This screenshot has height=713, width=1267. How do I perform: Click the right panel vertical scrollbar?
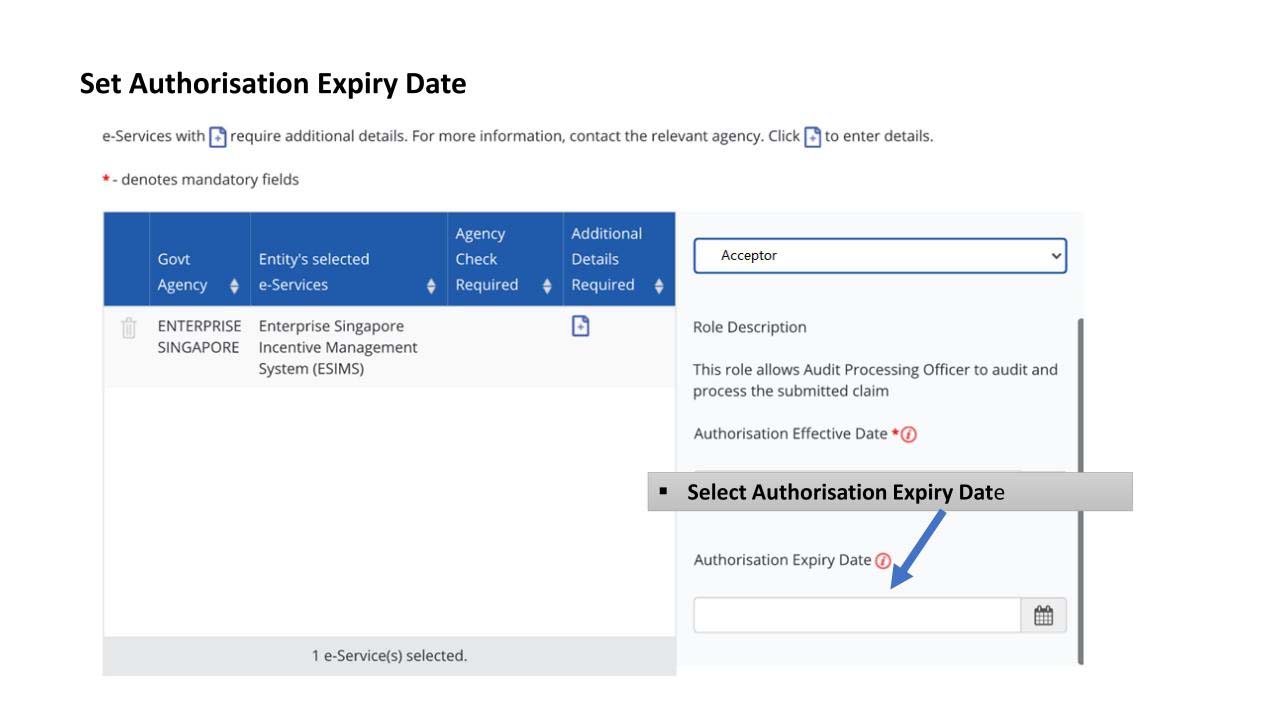point(1079,490)
